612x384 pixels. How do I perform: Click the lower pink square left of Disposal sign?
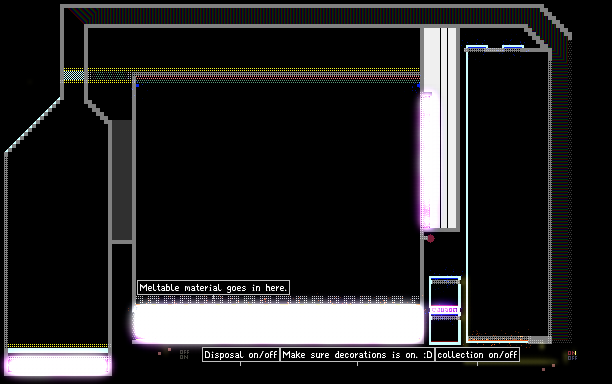pos(160,354)
